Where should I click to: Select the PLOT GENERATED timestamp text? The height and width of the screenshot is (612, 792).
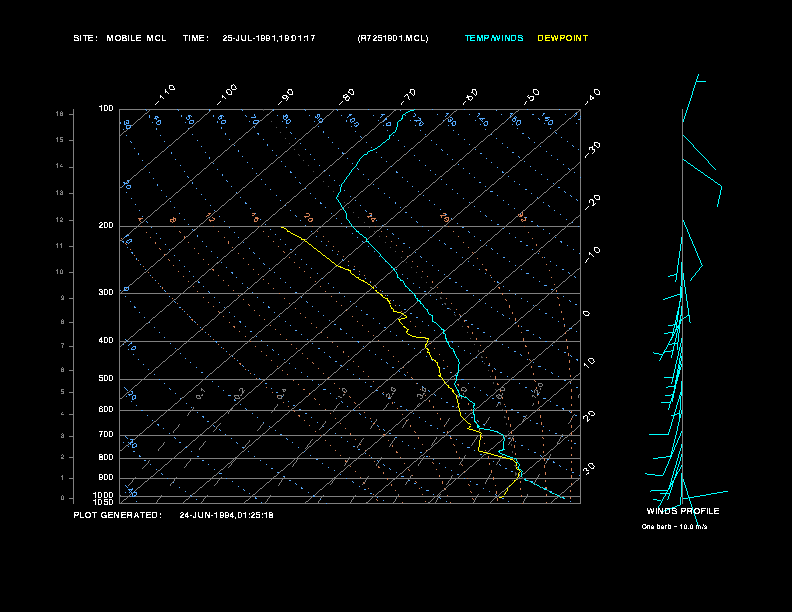[174, 515]
